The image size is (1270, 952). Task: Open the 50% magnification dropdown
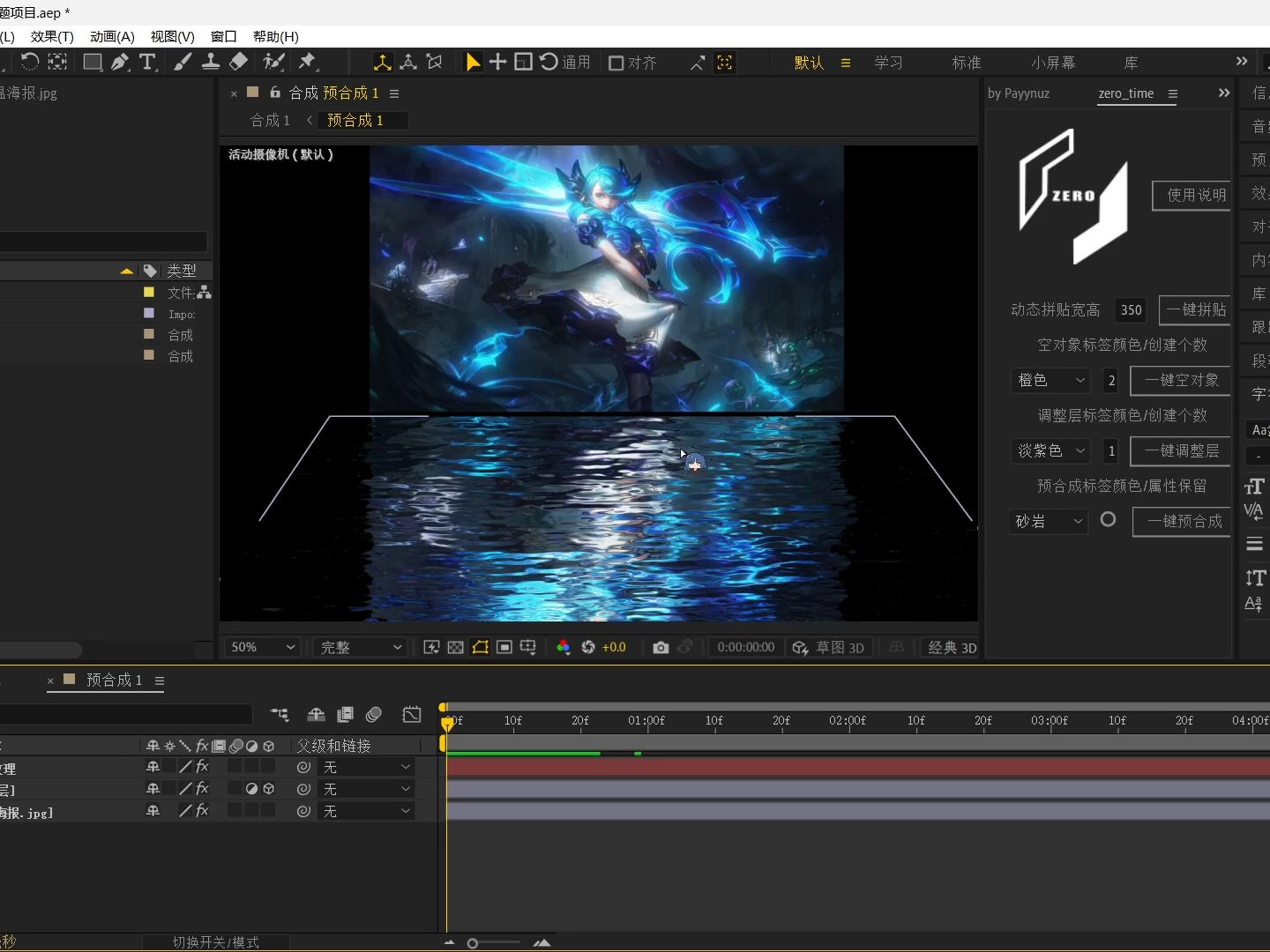point(262,647)
